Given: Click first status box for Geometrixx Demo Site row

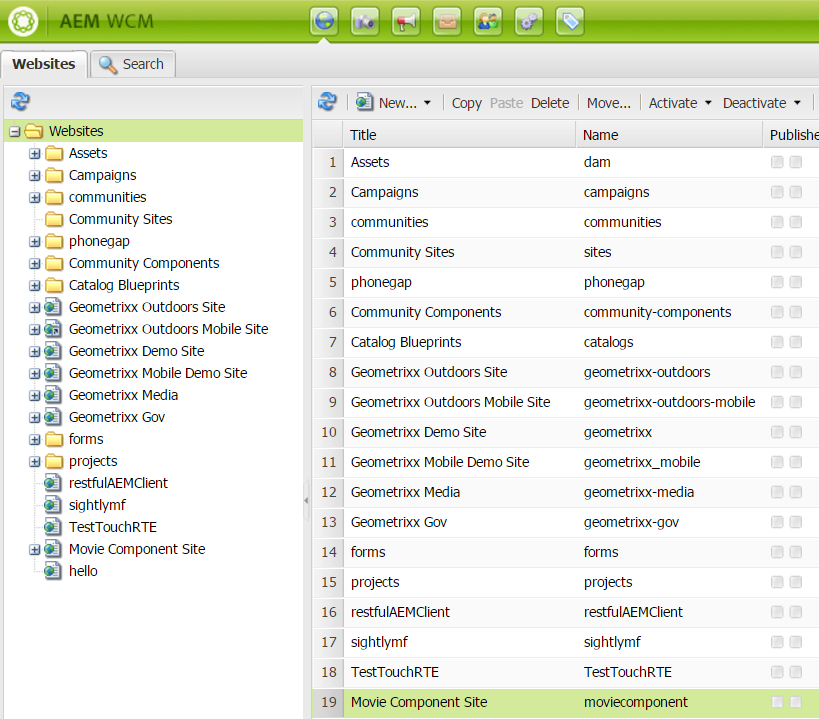Looking at the screenshot, I should 777,432.
